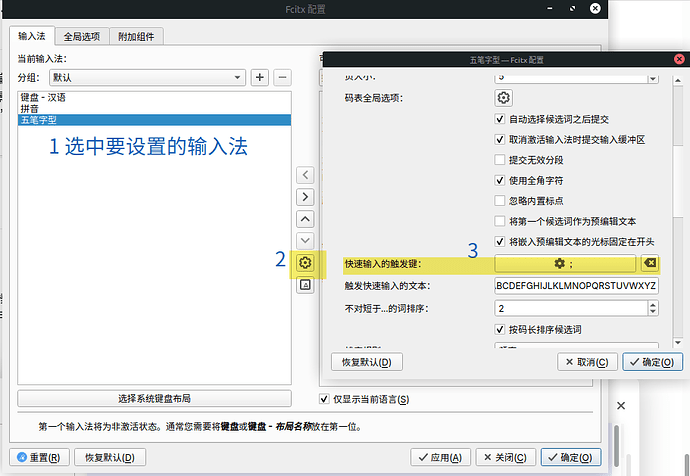Viewport: 690px width, 476px height.
Task: Toggle 将嵌入预编辑文本的光标固定在开头 checkbox
Action: [x=499, y=242]
